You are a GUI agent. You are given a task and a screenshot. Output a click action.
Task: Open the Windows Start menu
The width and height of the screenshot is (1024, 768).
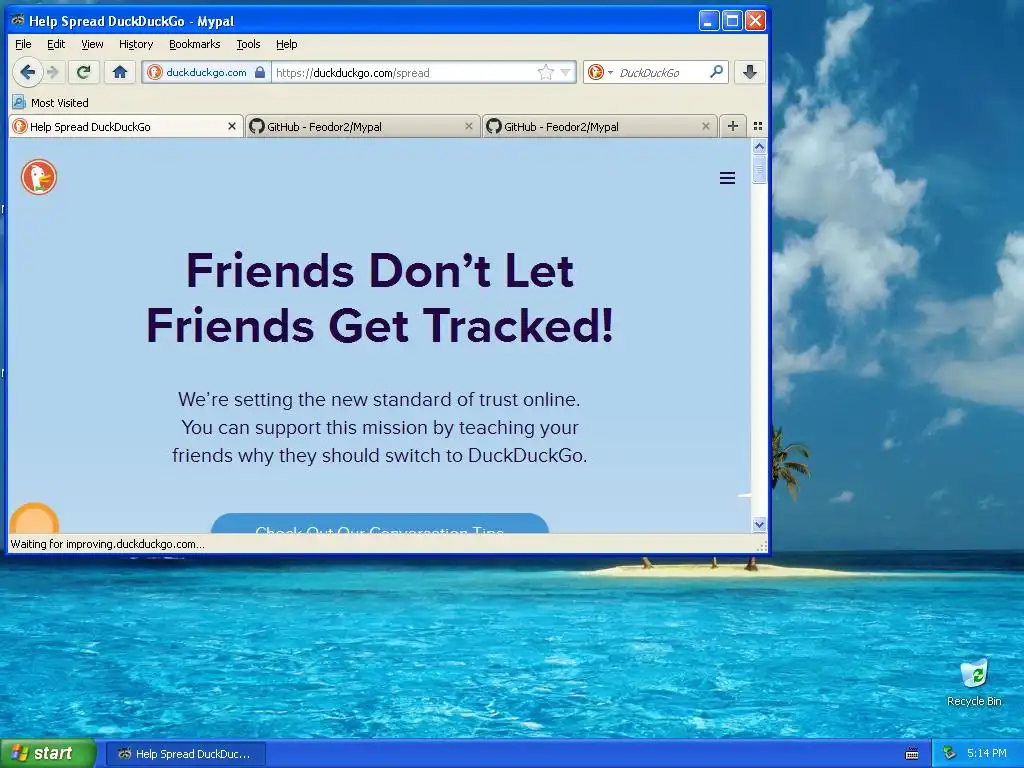click(x=48, y=754)
